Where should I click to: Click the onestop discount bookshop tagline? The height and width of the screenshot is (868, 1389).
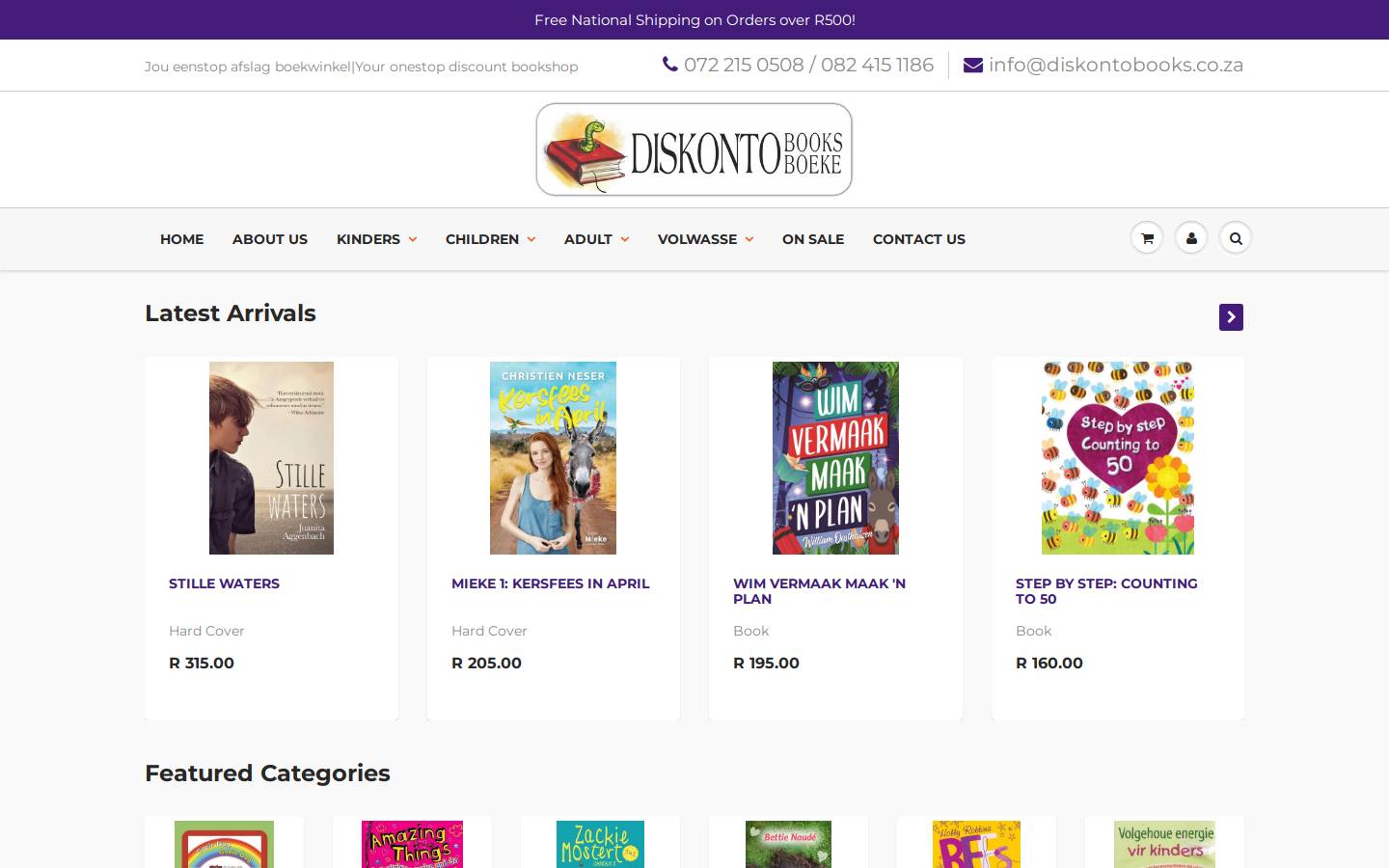coord(467,67)
